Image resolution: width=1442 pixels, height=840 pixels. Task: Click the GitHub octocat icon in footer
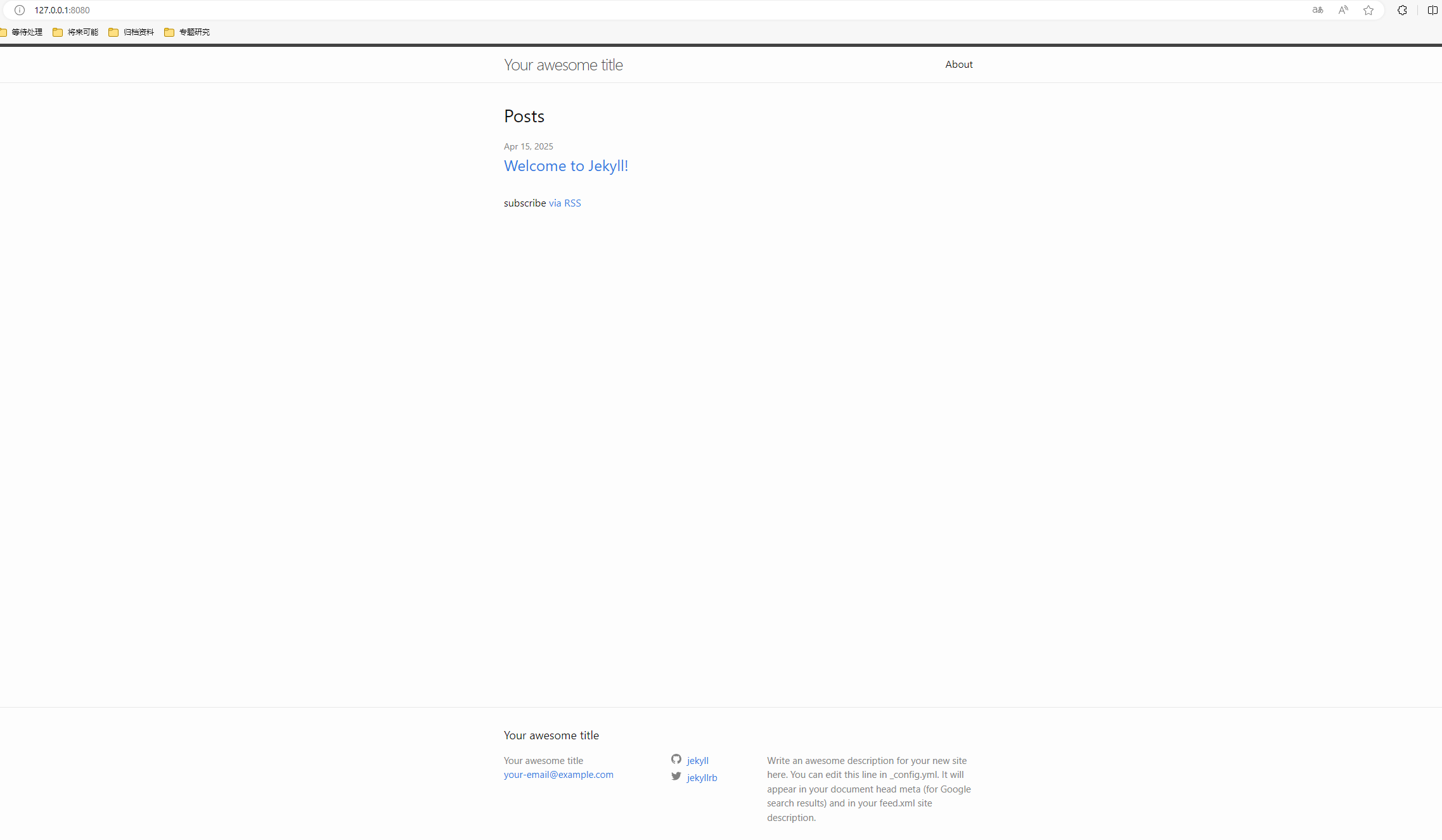(x=676, y=759)
